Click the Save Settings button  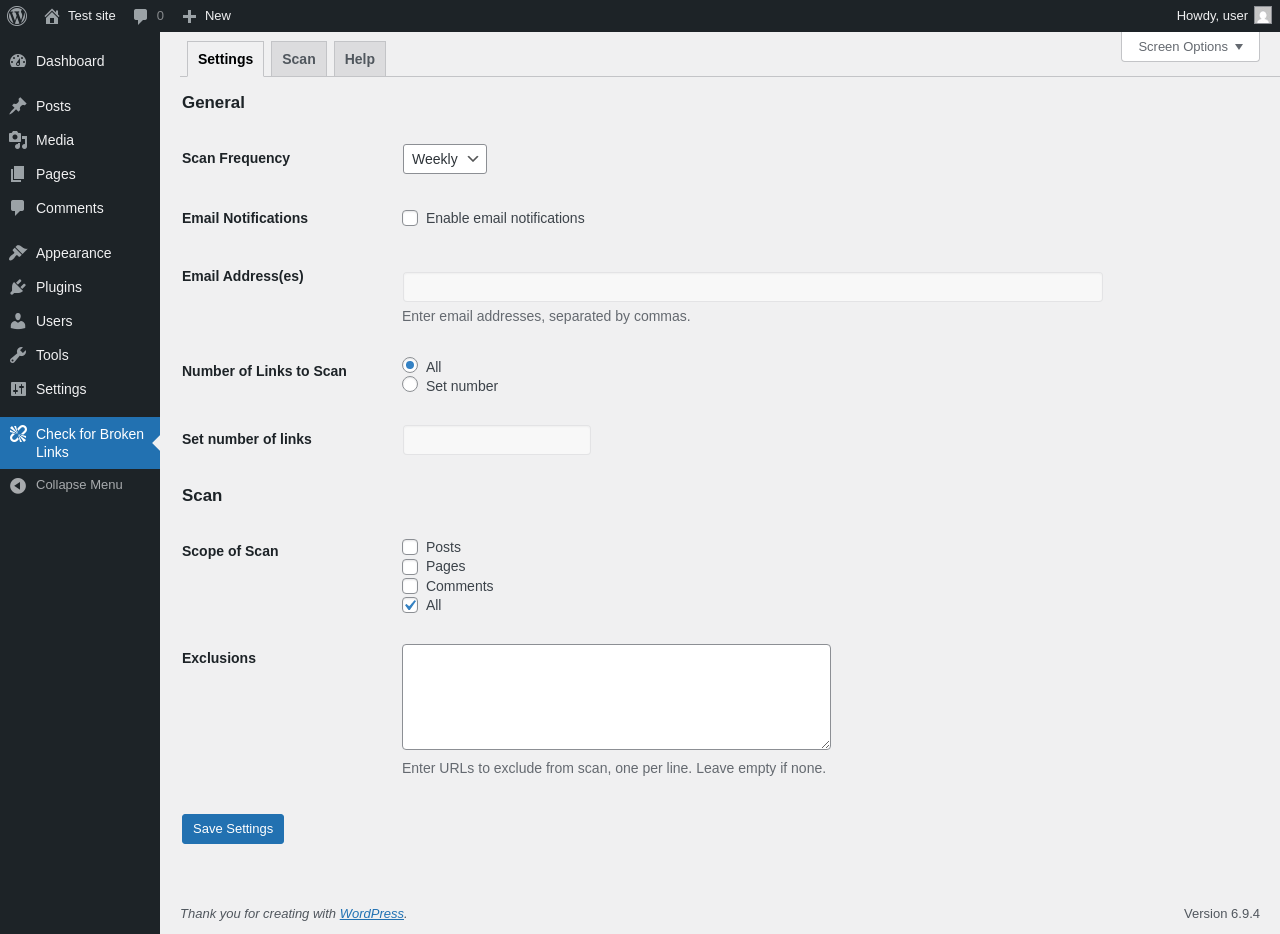coord(233,829)
